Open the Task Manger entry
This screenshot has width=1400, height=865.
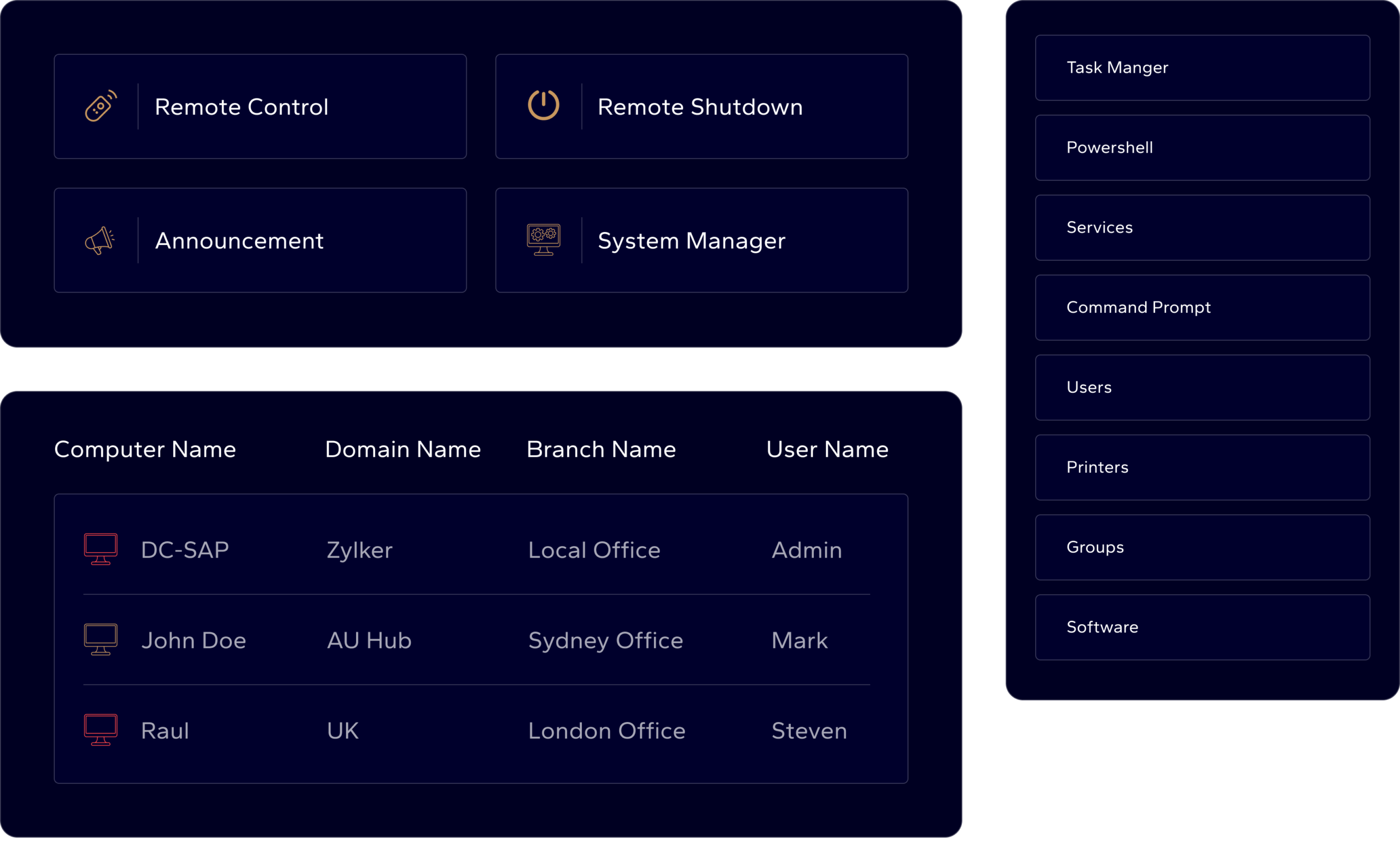(x=1201, y=68)
